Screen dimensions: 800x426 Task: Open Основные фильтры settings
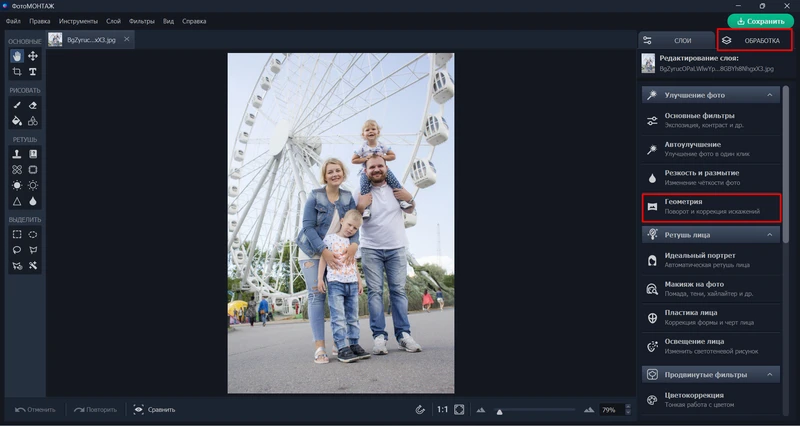(x=711, y=120)
